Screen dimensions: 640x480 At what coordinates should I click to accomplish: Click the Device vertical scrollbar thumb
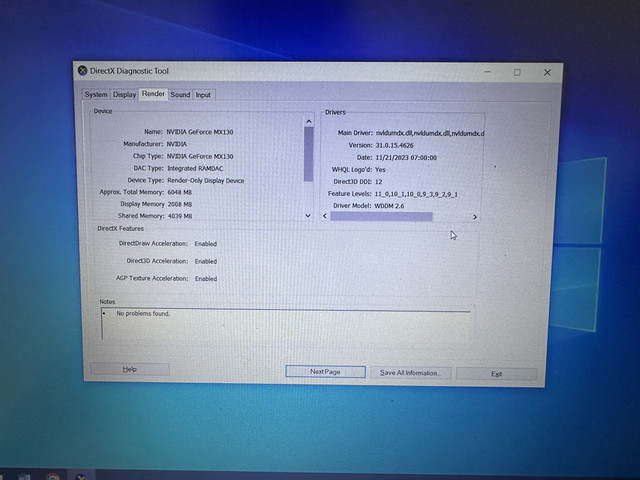[309, 154]
